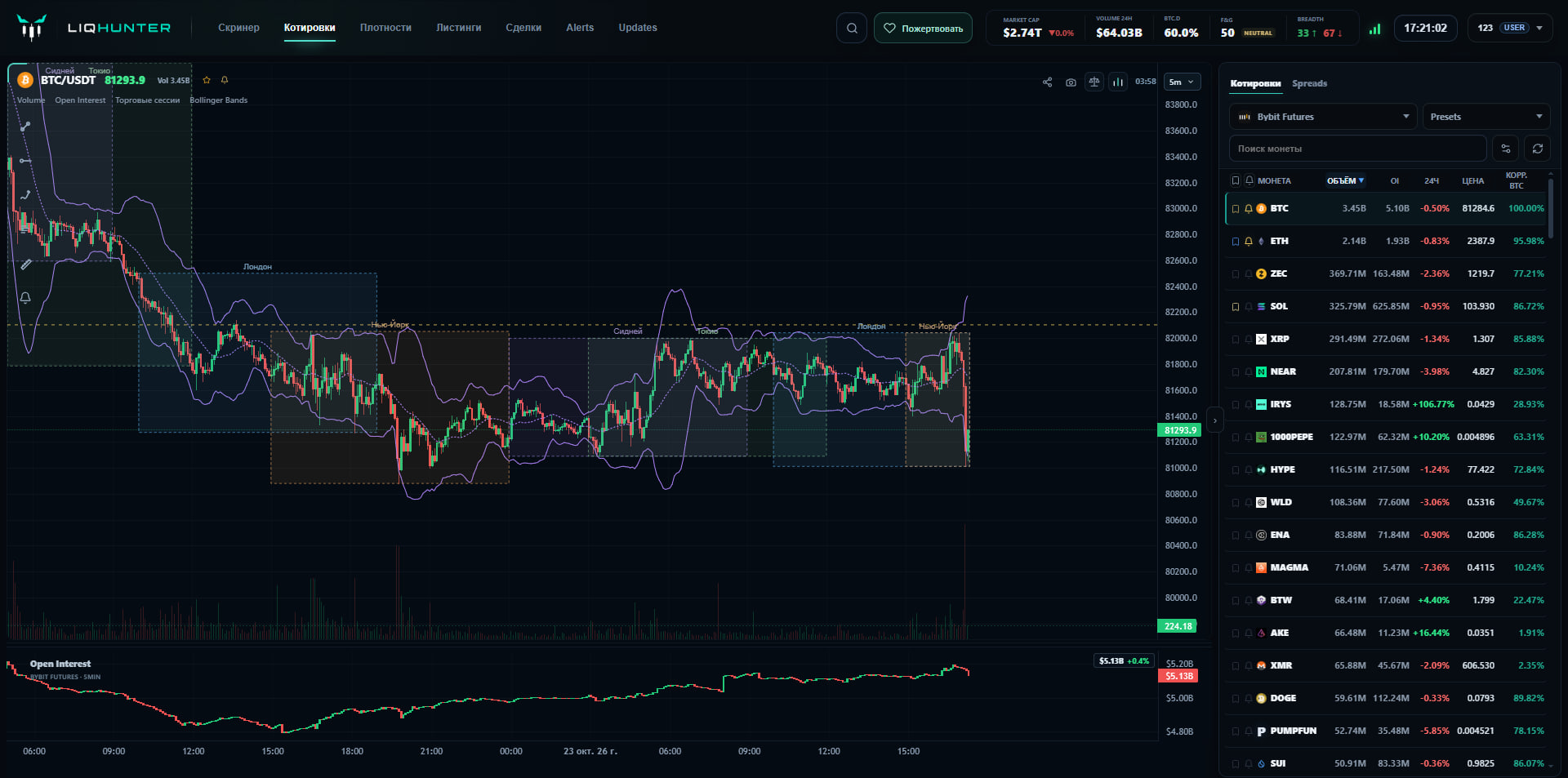The height and width of the screenshot is (778, 1568).
Task: Toggle the bell filter in the table header
Action: tap(1249, 180)
